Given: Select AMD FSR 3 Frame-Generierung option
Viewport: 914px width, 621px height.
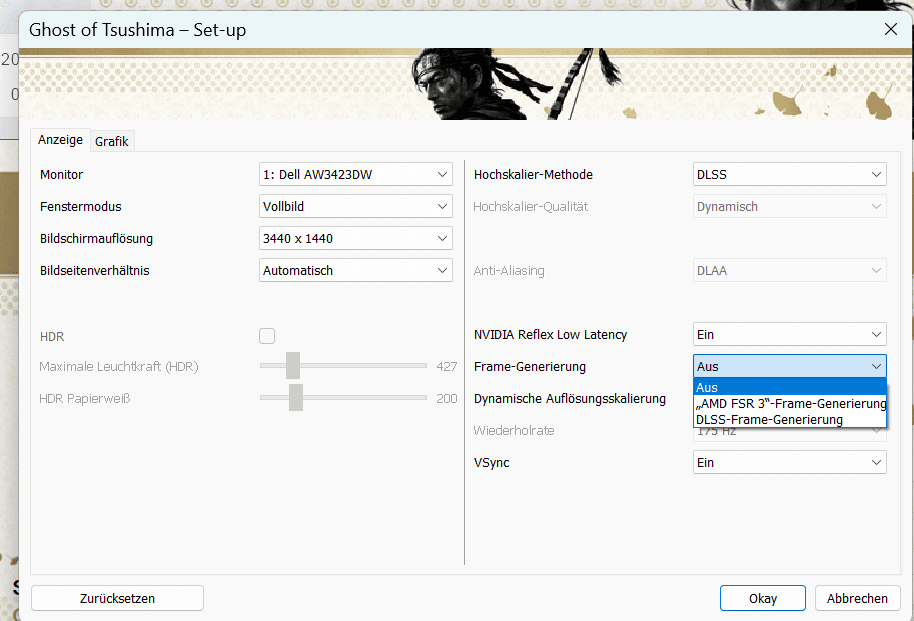Looking at the screenshot, I should (790, 404).
